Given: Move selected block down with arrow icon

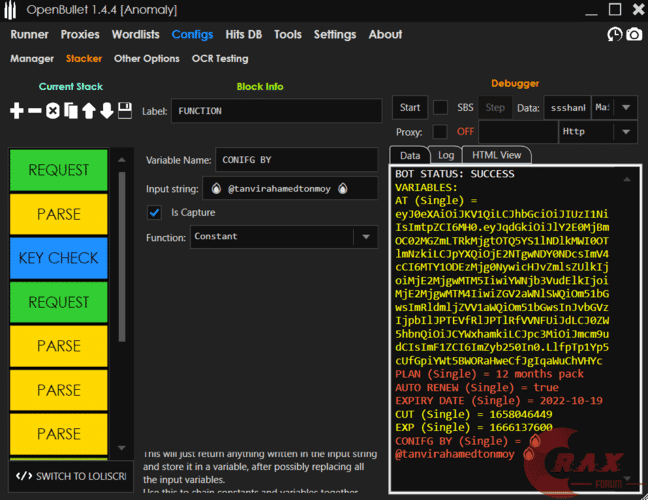Looking at the screenshot, I should click(x=106, y=110).
